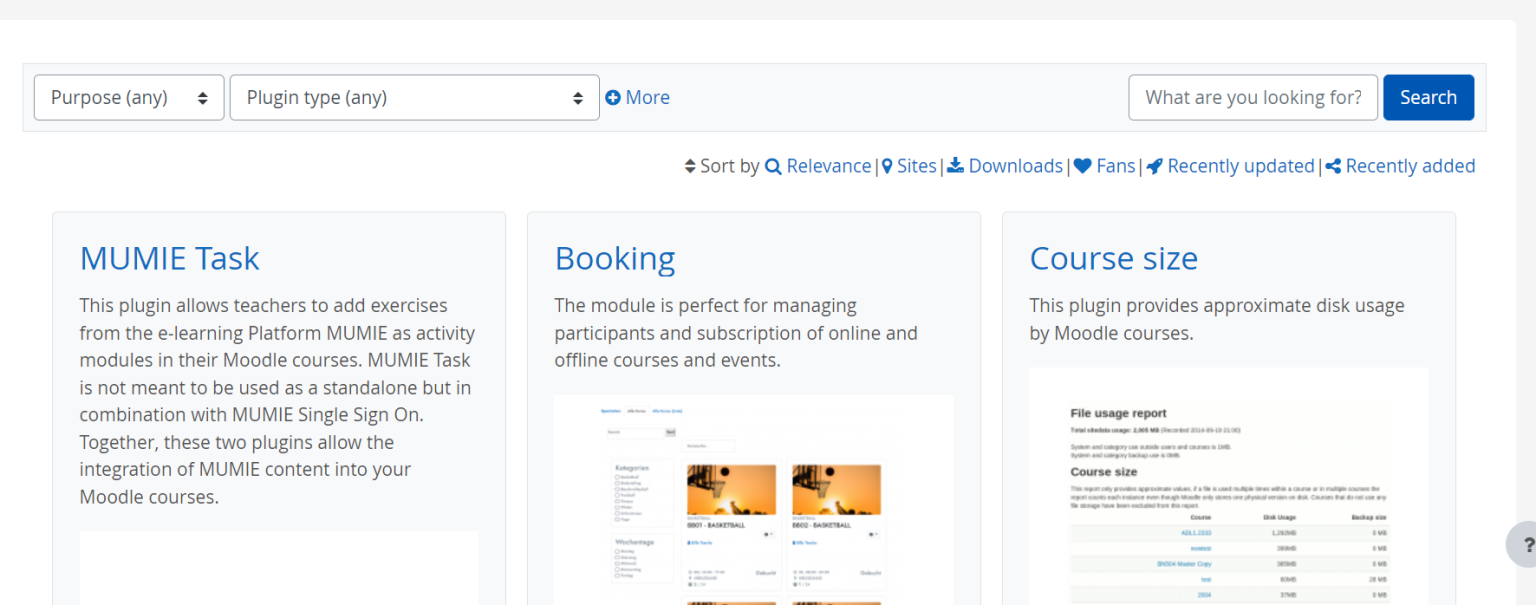Sort plugins by Fans
Image resolution: width=1536 pixels, height=605 pixels.
pos(1115,166)
